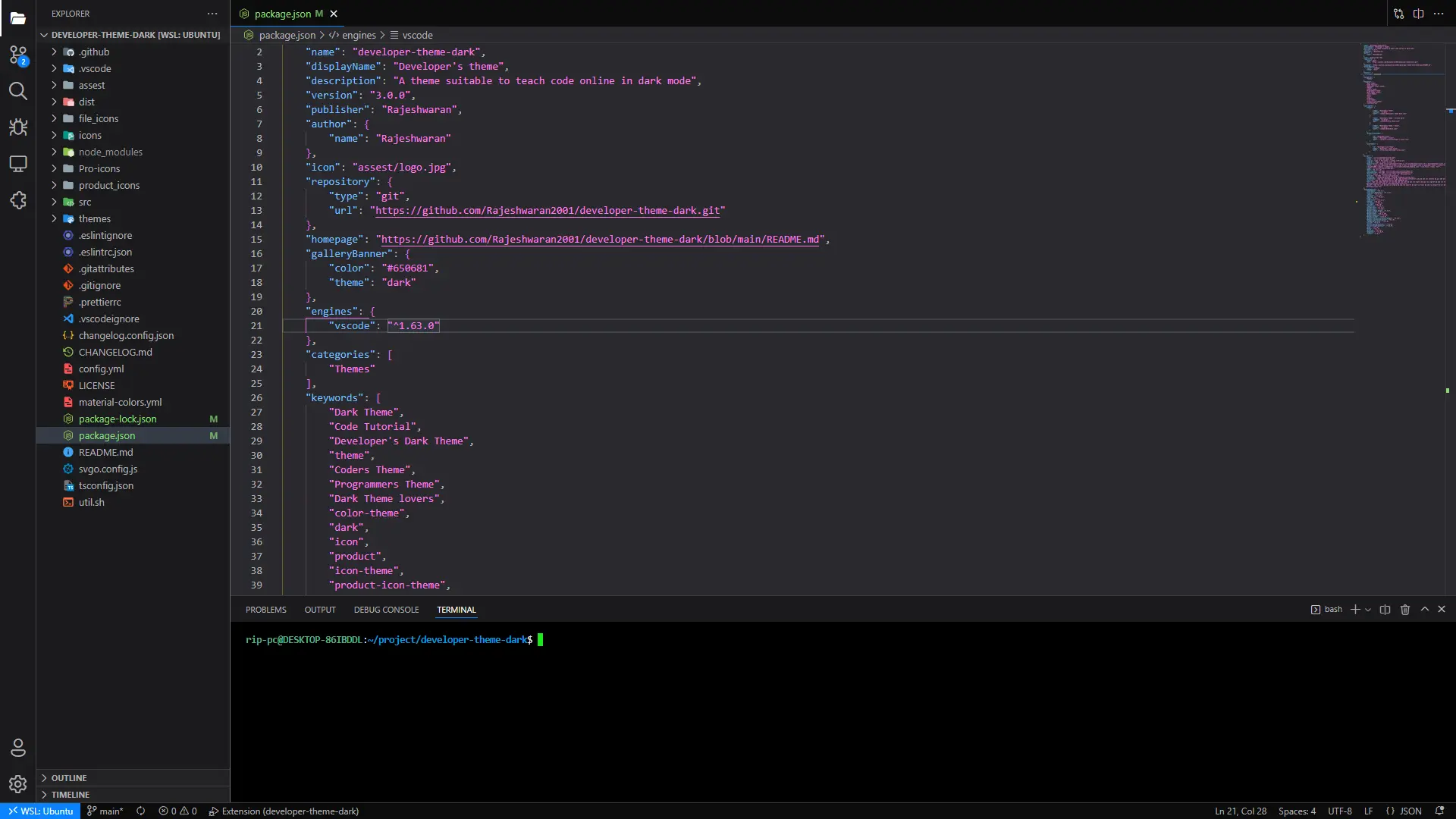The image size is (1456, 819).
Task: Kill the terminal with trash icon
Action: [x=1405, y=610]
